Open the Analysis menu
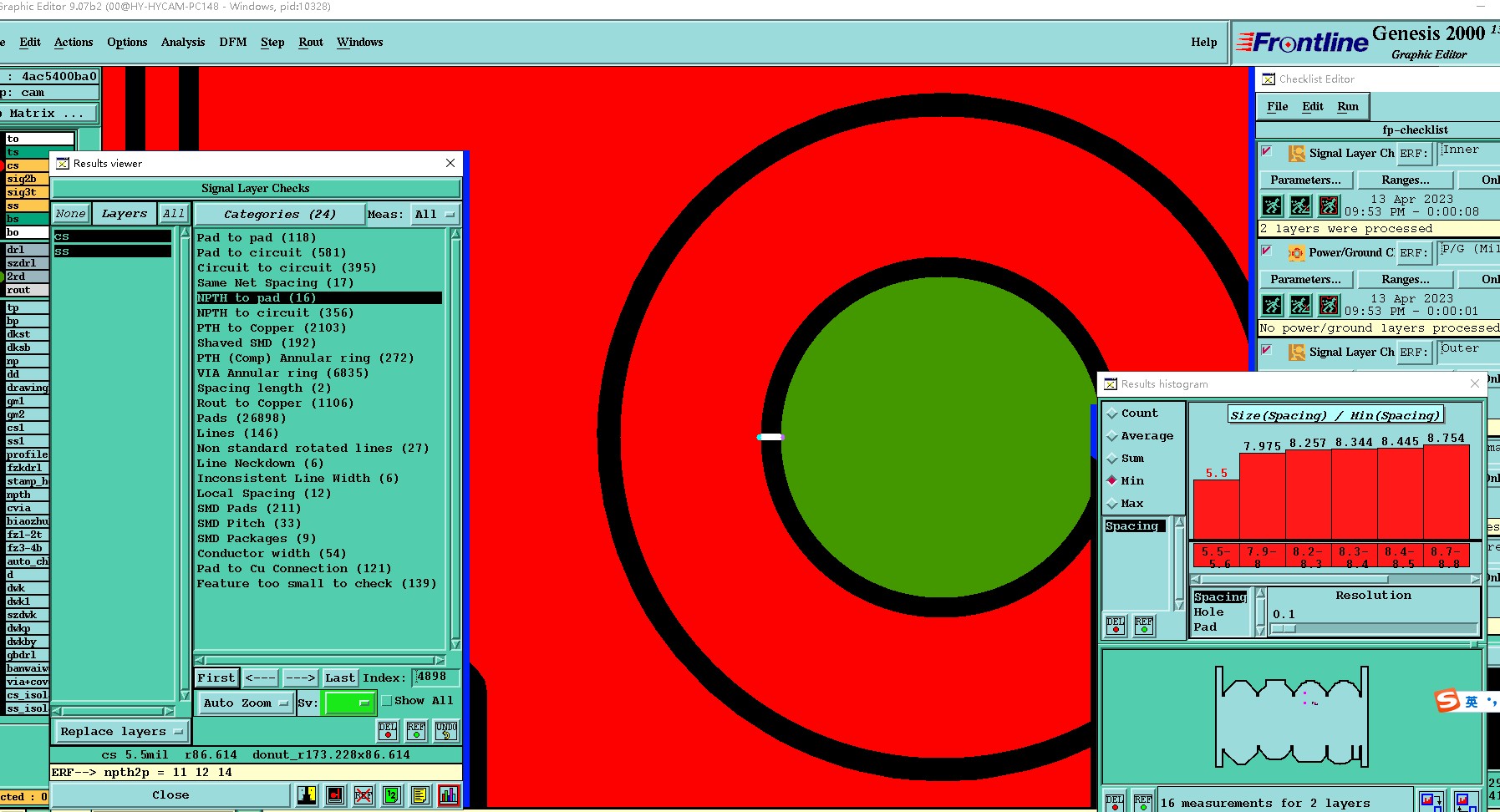Viewport: 1500px width, 812px height. pyautogui.click(x=183, y=43)
